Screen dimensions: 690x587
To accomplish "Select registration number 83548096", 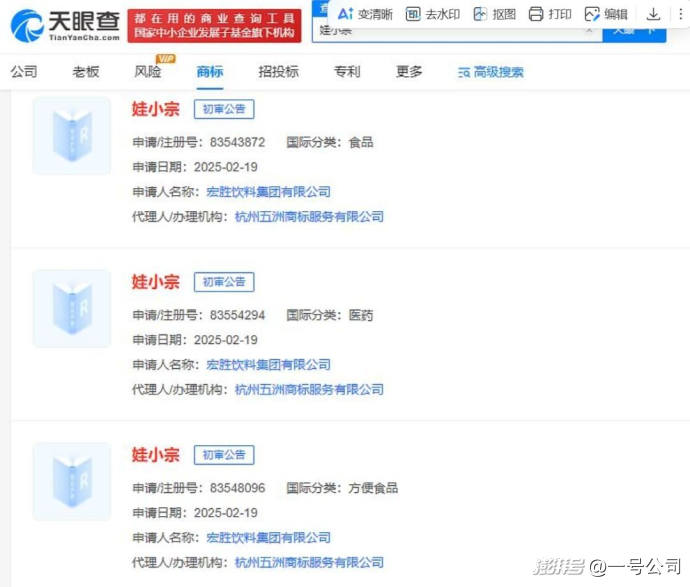I will (238, 488).
